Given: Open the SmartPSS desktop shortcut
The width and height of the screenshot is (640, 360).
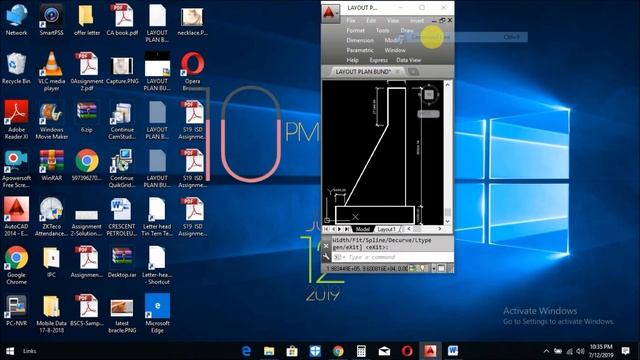Looking at the screenshot, I should (51, 20).
